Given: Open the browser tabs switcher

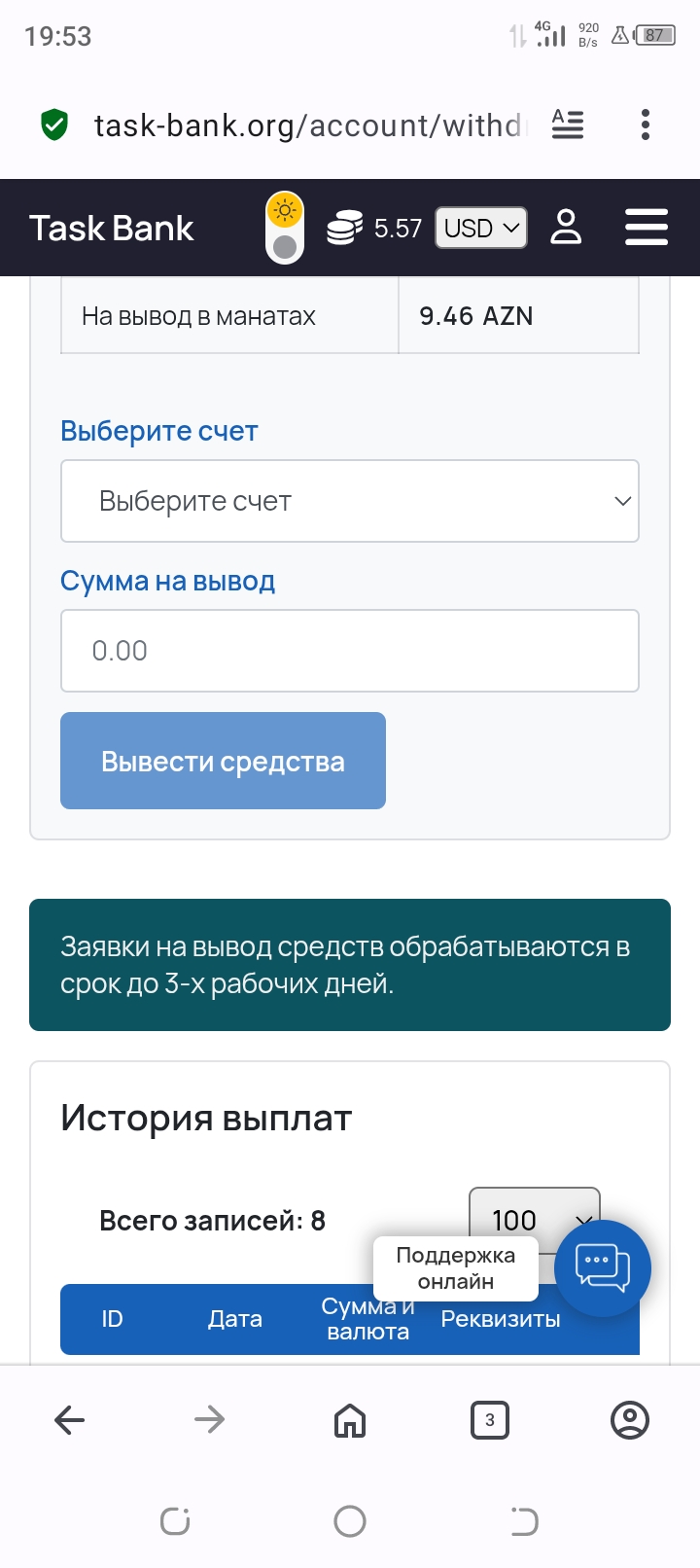Looking at the screenshot, I should 490,1420.
